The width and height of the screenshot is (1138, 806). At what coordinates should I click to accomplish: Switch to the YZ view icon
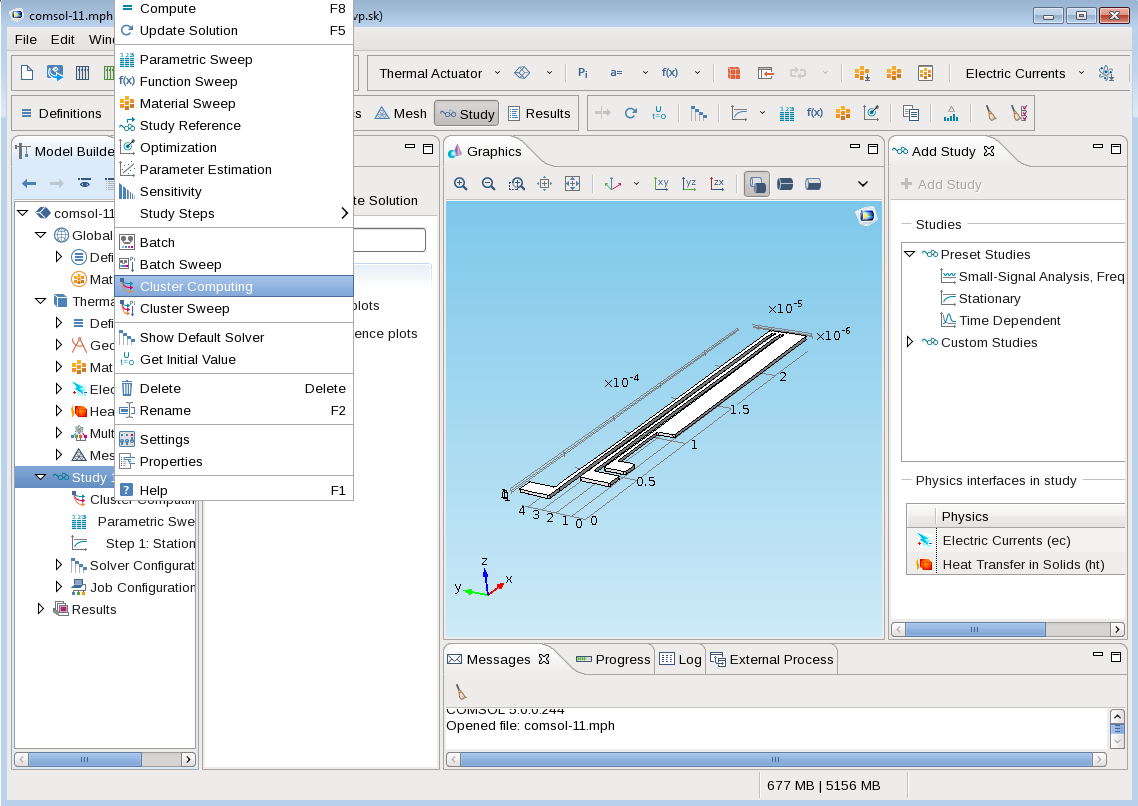click(689, 184)
